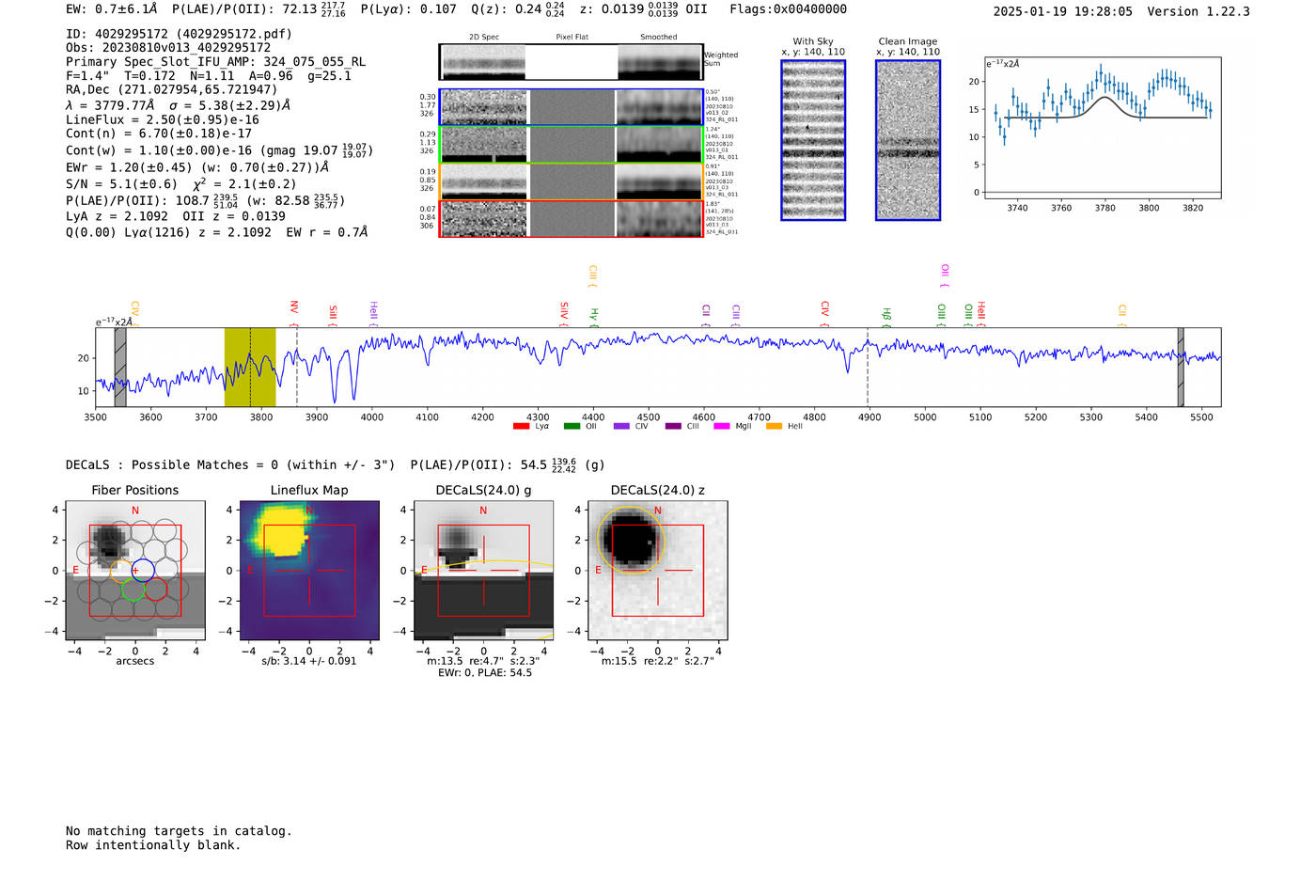Click the LineFlux = 2.50(±0.95)e-16 text
The image size is (1316, 896).
point(163,120)
